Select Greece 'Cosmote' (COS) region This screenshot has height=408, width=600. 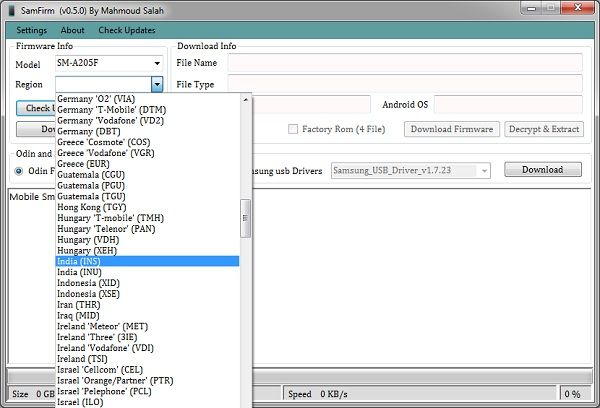point(147,142)
